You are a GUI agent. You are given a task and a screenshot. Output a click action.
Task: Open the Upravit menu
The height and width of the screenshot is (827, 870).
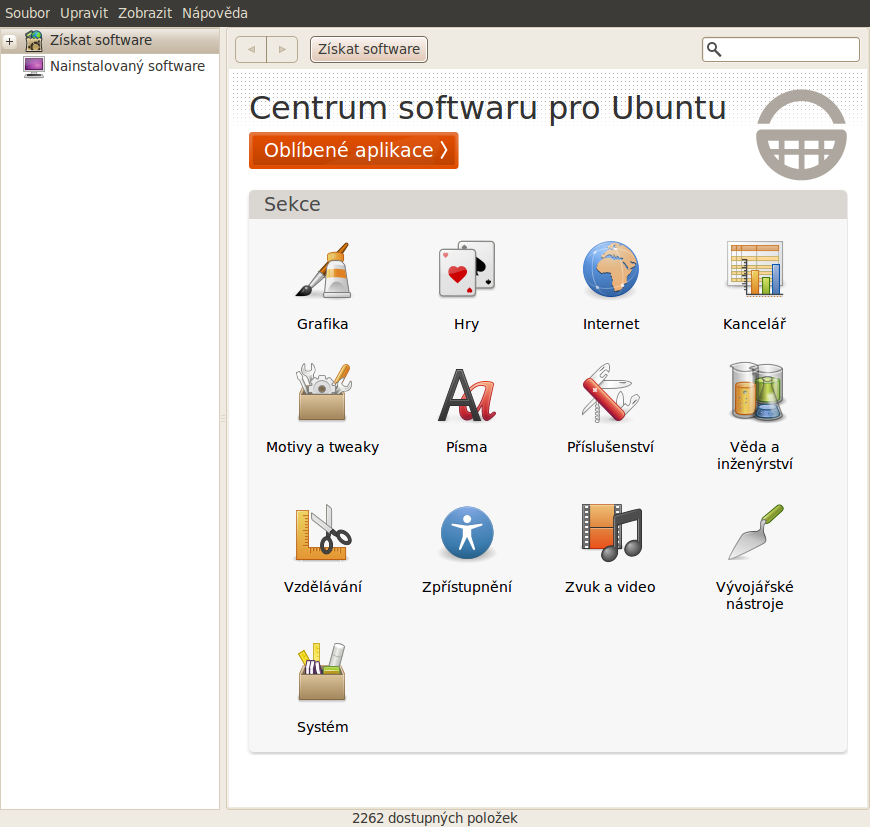click(84, 13)
